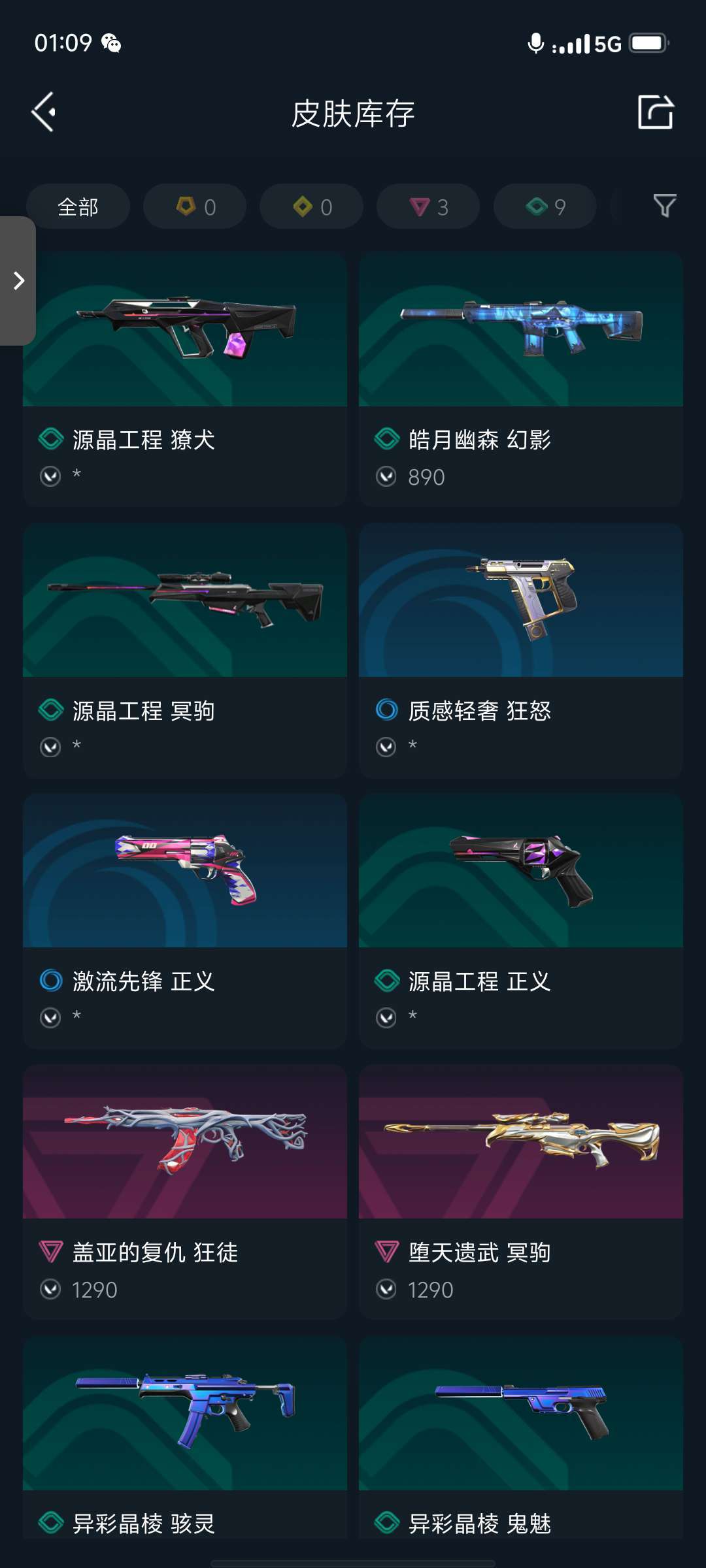The image size is (706, 1568).
Task: Filter by green diamond tier showing 9
Action: click(x=545, y=206)
